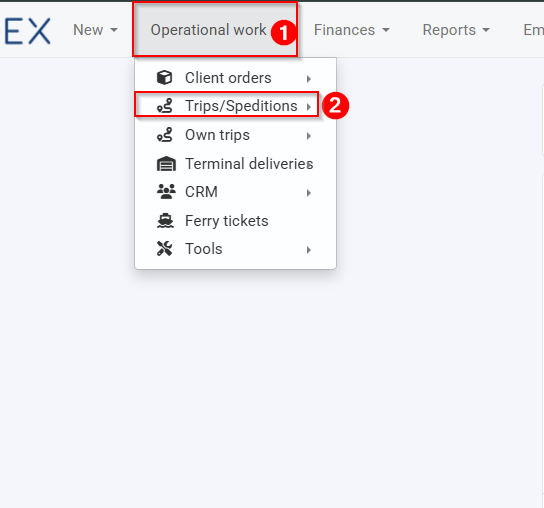This screenshot has height=508, width=544.
Task: Expand the Client orders submenu arrow
Action: [309, 79]
